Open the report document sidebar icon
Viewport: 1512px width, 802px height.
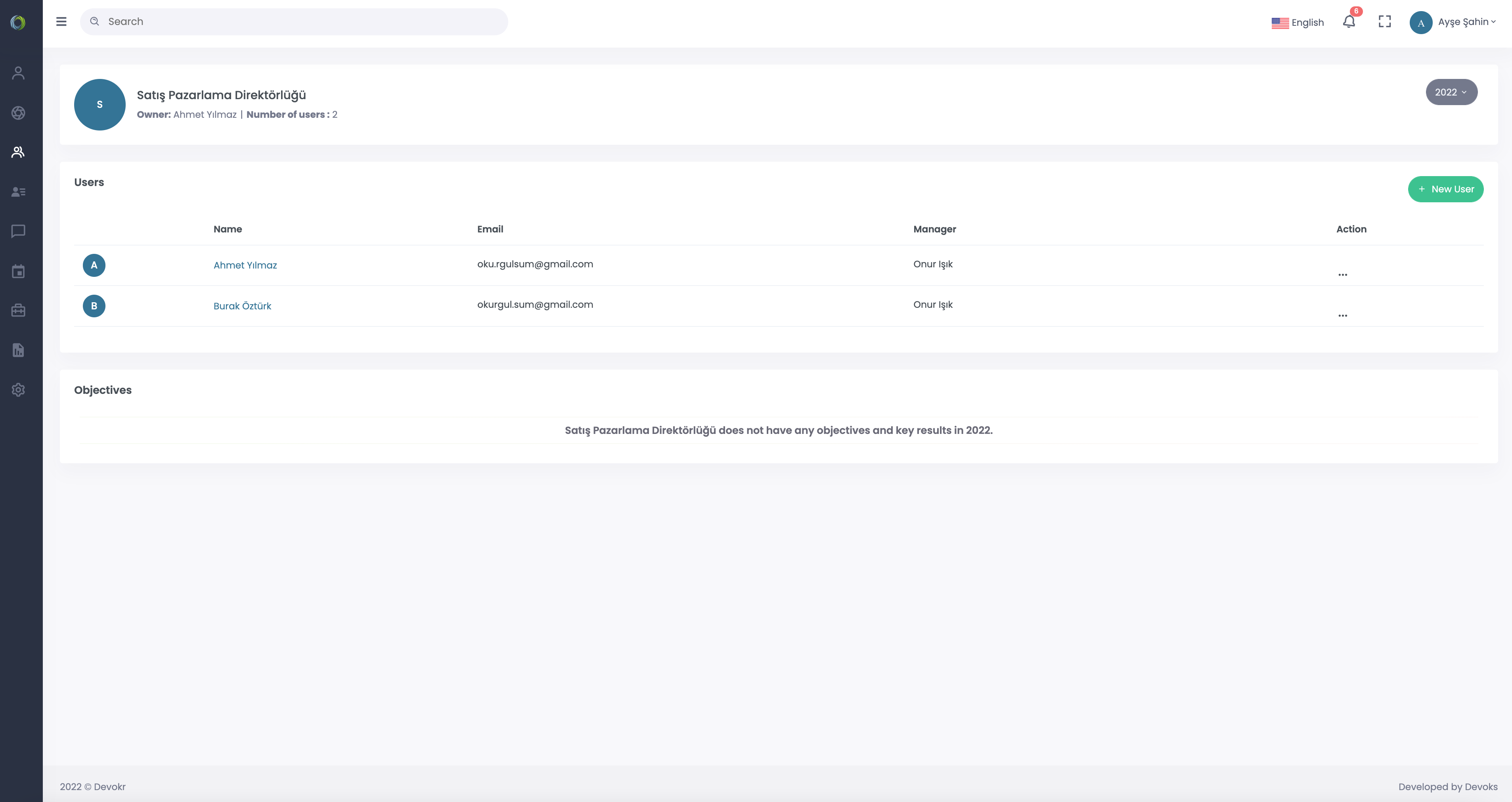click(18, 350)
